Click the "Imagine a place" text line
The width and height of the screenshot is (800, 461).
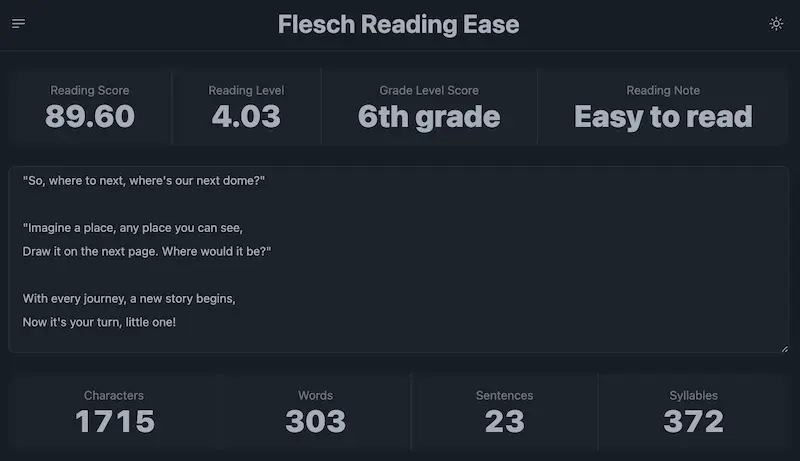coord(133,228)
